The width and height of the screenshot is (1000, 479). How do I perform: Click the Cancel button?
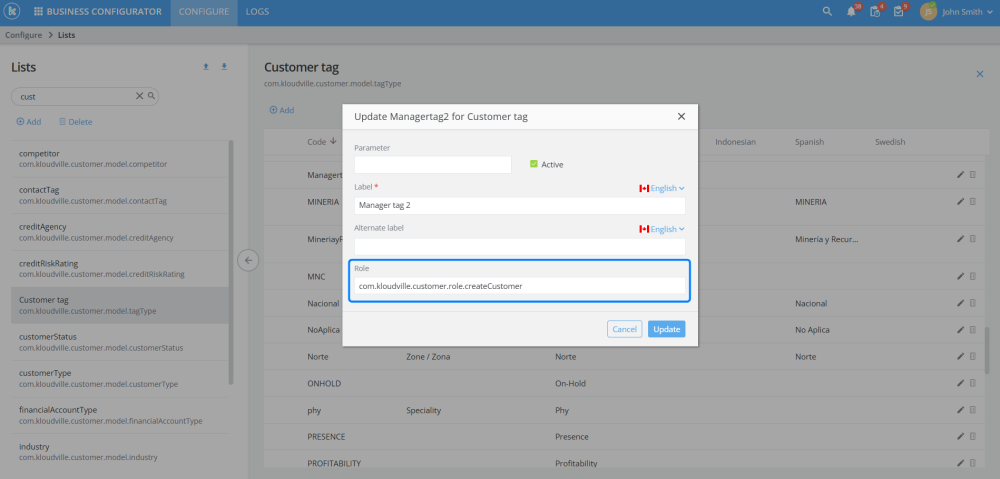[624, 329]
